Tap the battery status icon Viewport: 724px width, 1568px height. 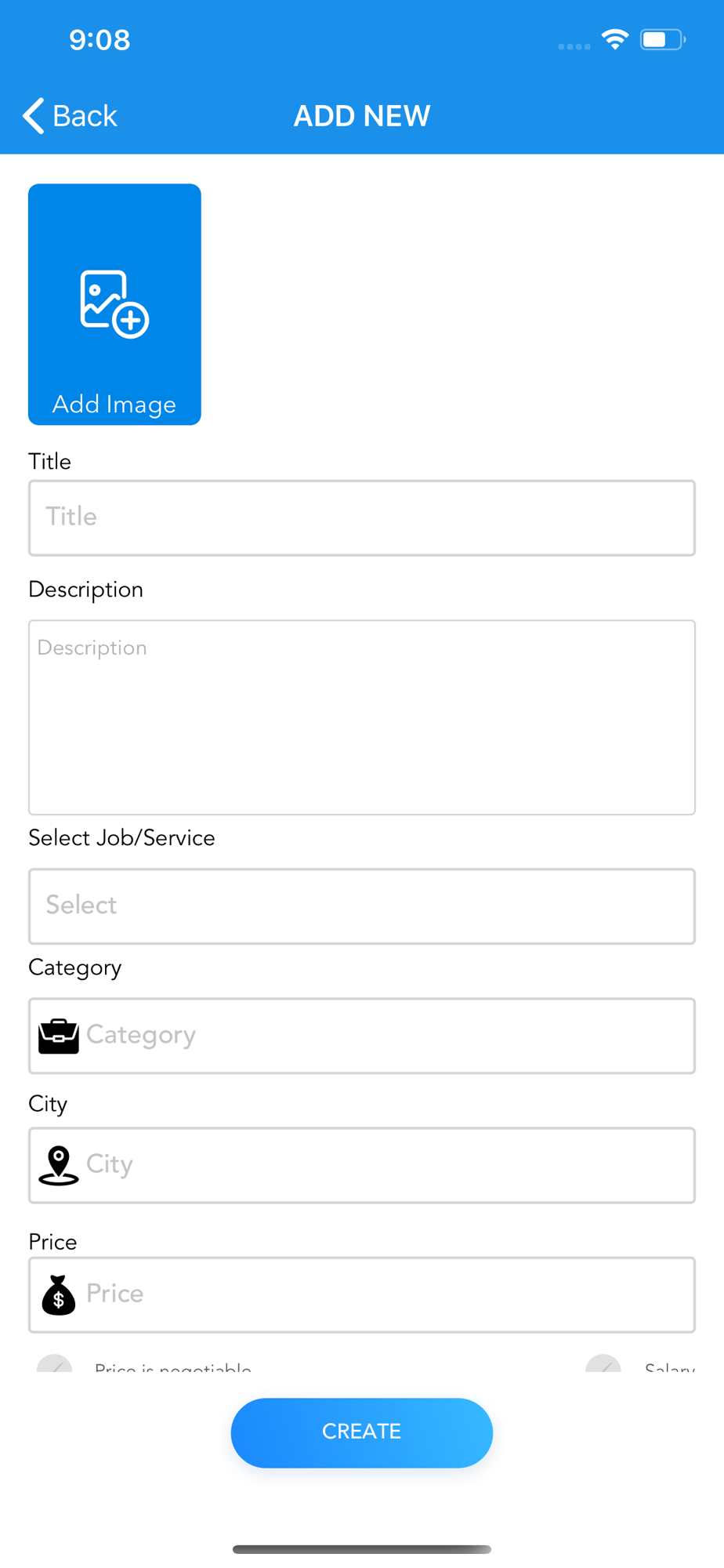coord(663,39)
